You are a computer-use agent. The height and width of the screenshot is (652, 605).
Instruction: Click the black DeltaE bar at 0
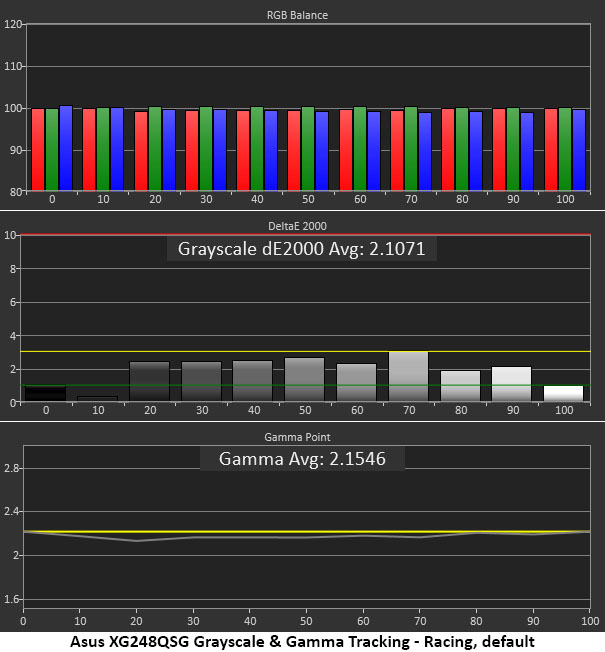[x=45, y=393]
